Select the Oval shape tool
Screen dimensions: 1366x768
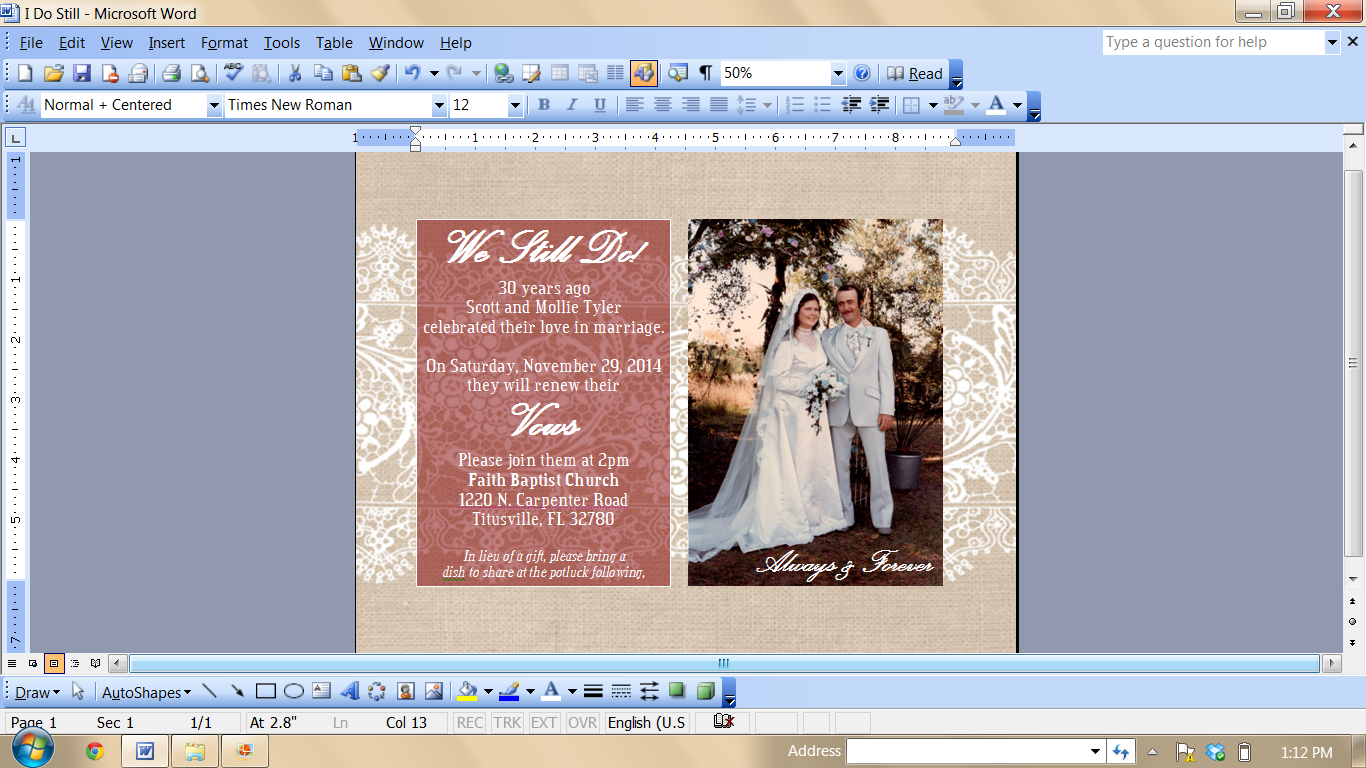294,691
